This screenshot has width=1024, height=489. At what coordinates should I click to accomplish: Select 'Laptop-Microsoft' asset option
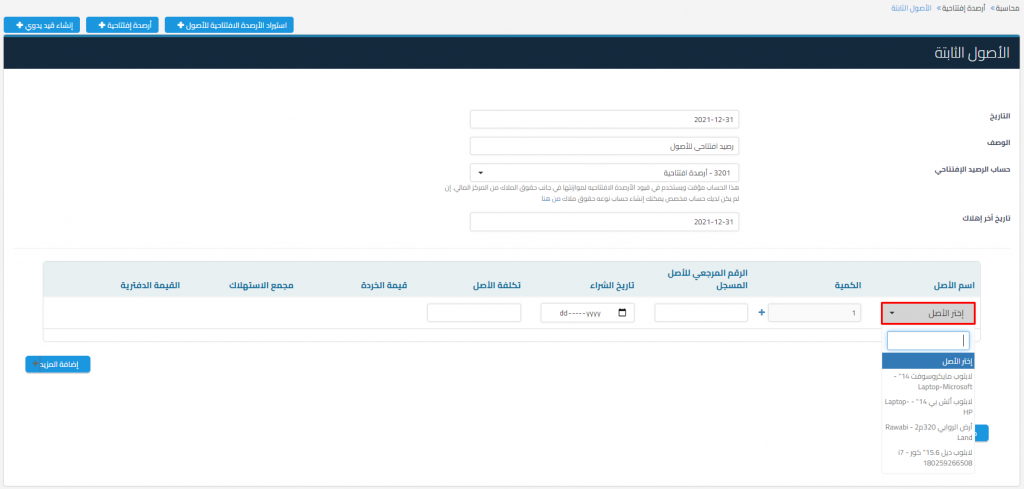(x=928, y=381)
